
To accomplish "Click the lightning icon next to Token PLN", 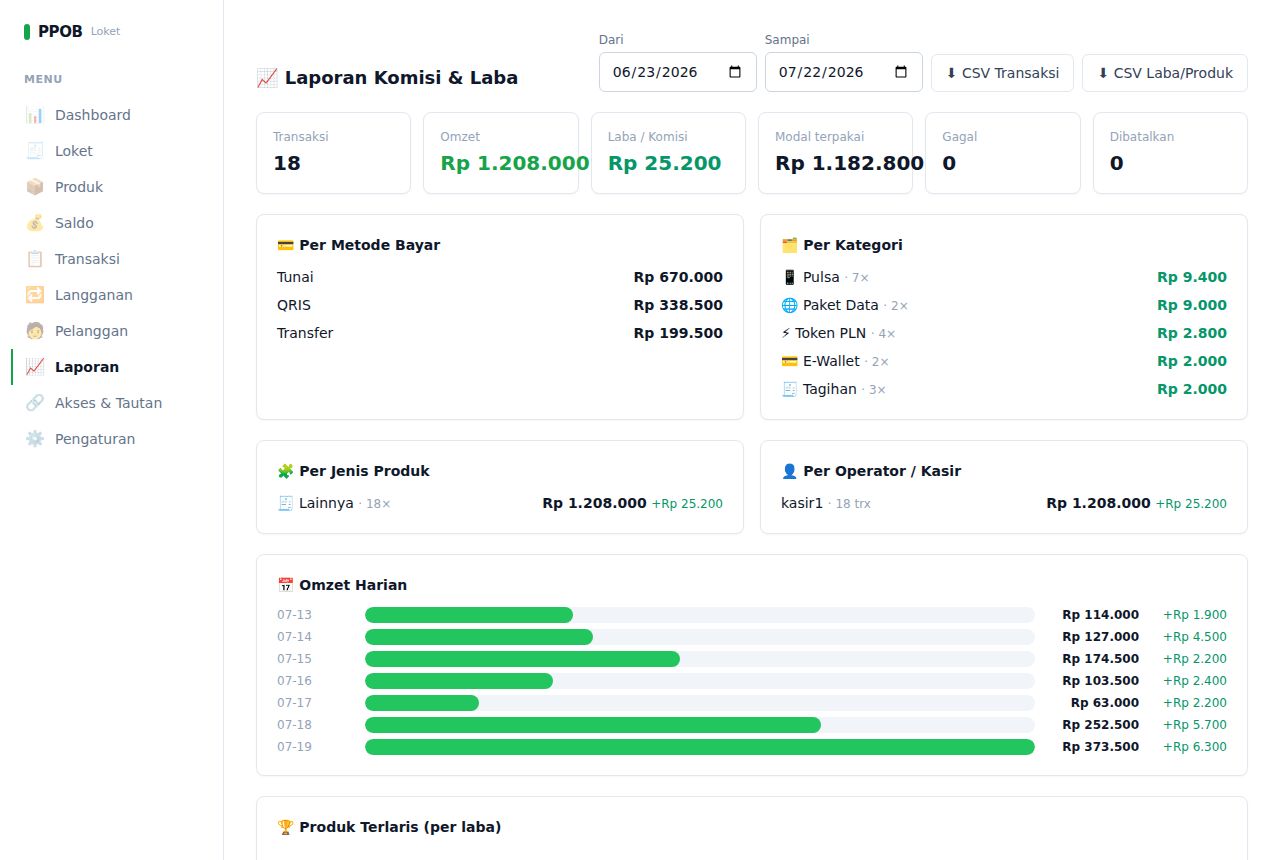I will click(x=786, y=333).
